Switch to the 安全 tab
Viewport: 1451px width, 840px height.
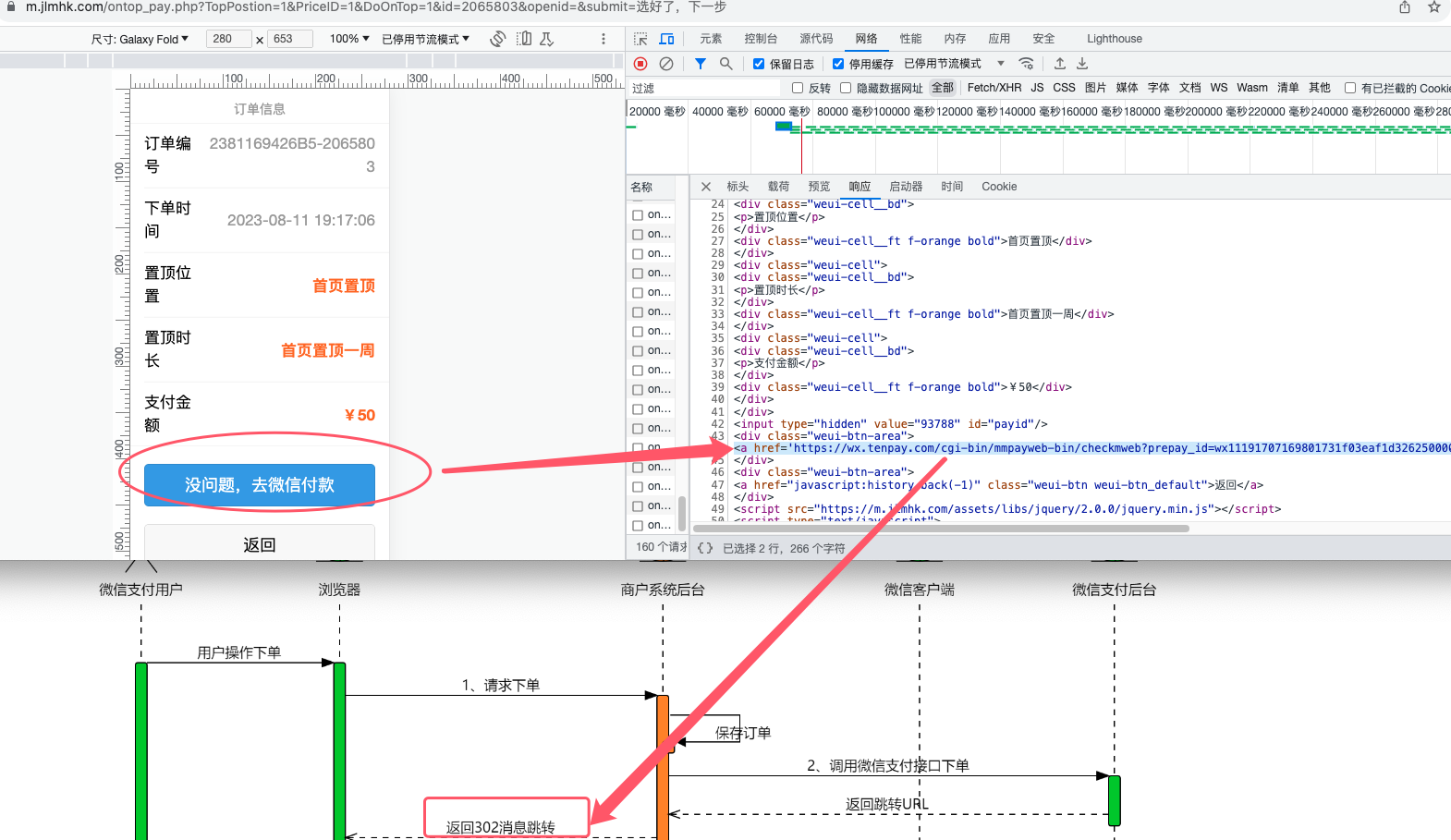coord(1043,39)
